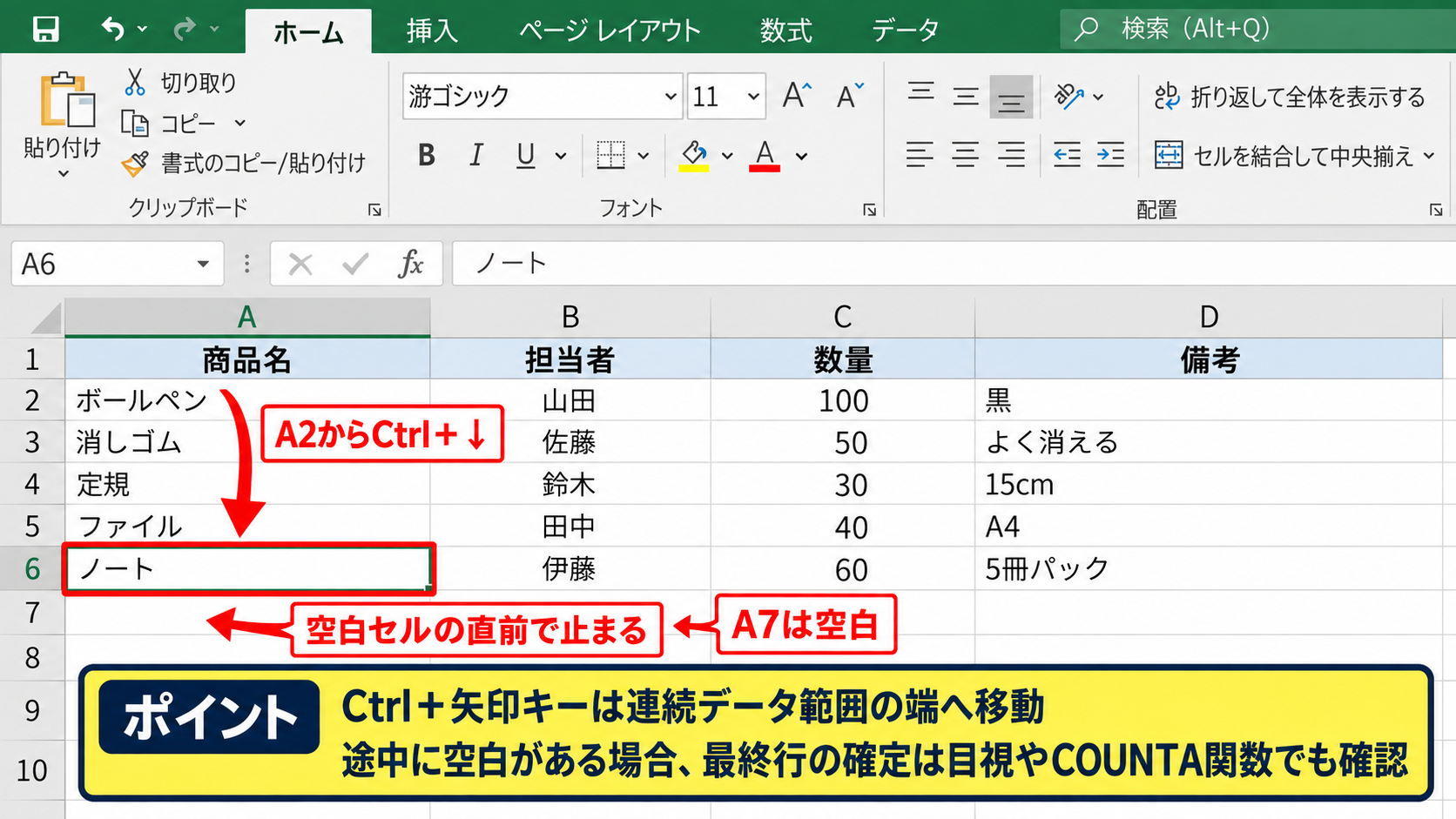Increase font size with larger A icon

[x=796, y=95]
